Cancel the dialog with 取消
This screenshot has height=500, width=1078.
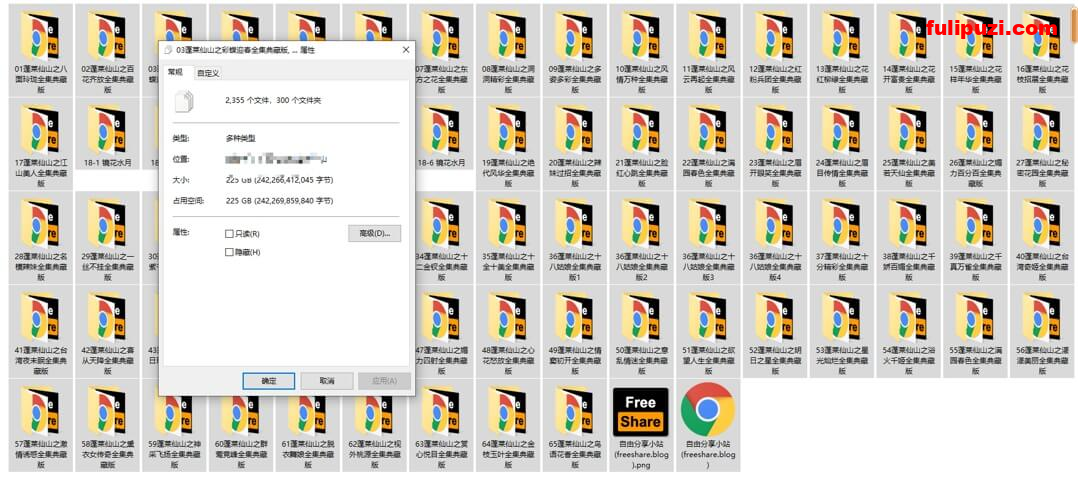point(327,381)
